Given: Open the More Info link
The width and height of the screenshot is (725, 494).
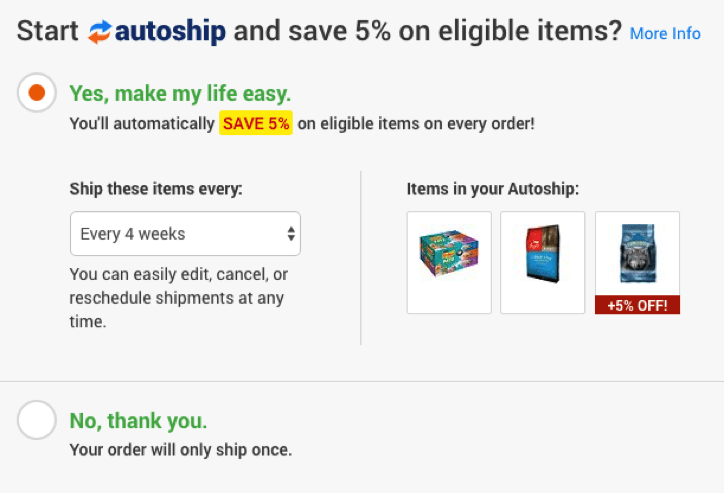Looking at the screenshot, I should coord(665,33).
